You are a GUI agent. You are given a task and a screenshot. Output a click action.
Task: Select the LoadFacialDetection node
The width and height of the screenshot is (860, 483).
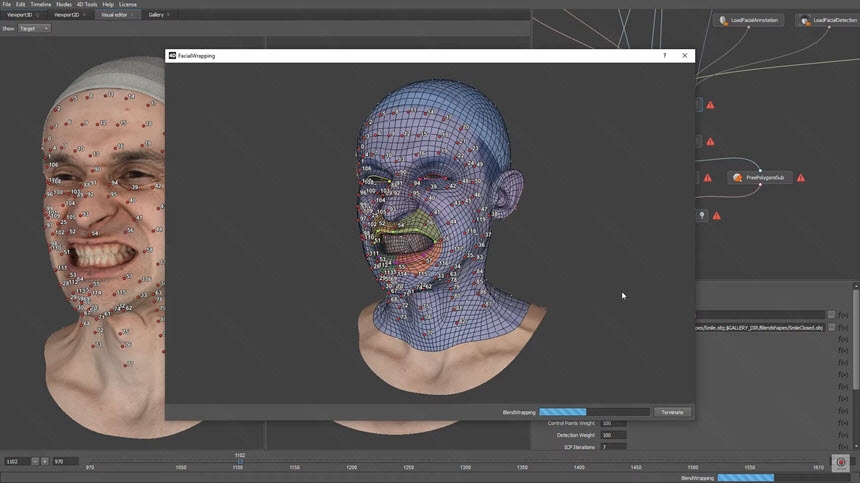828,20
